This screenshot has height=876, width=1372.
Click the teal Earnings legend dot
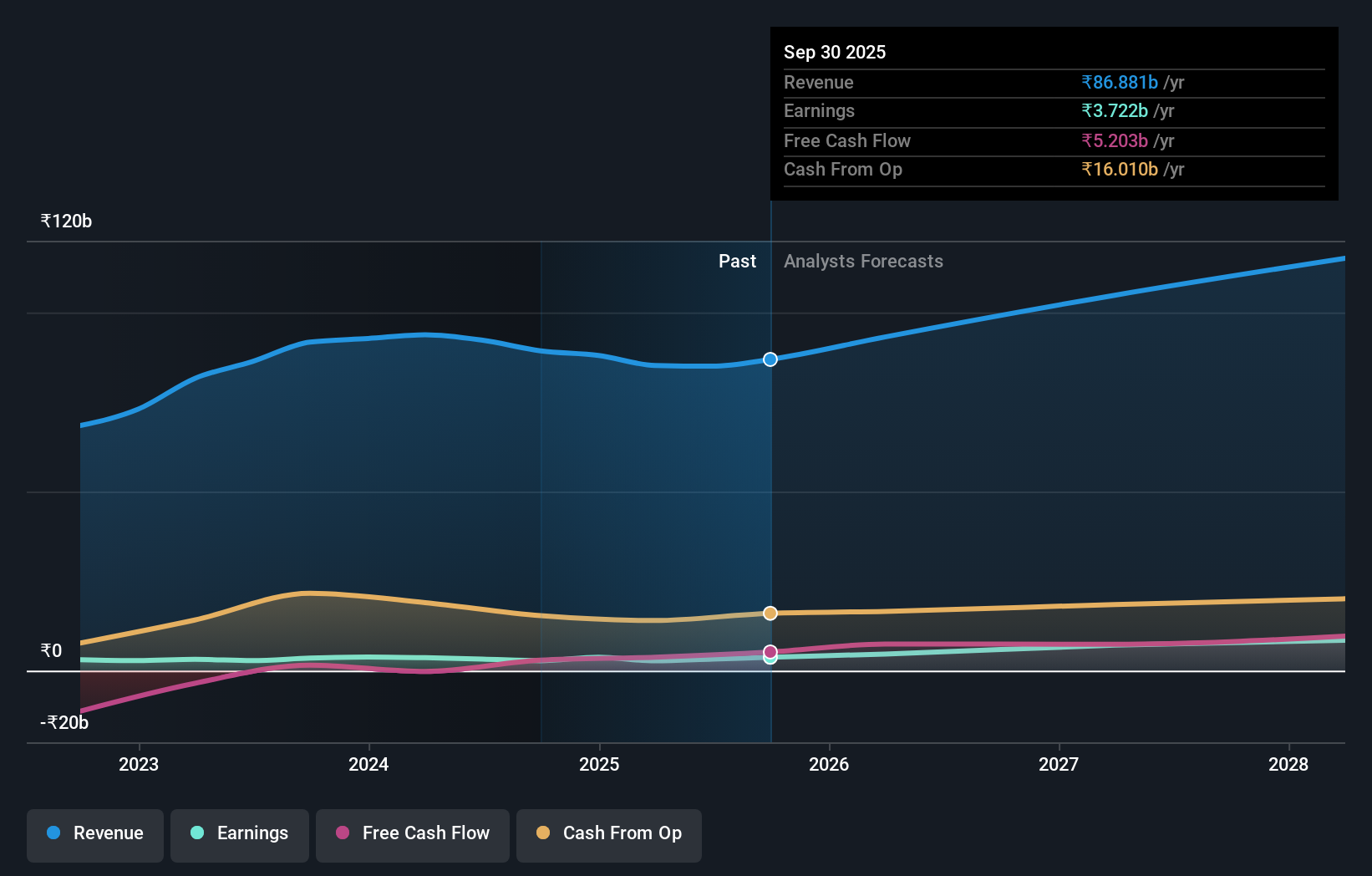coord(196,833)
